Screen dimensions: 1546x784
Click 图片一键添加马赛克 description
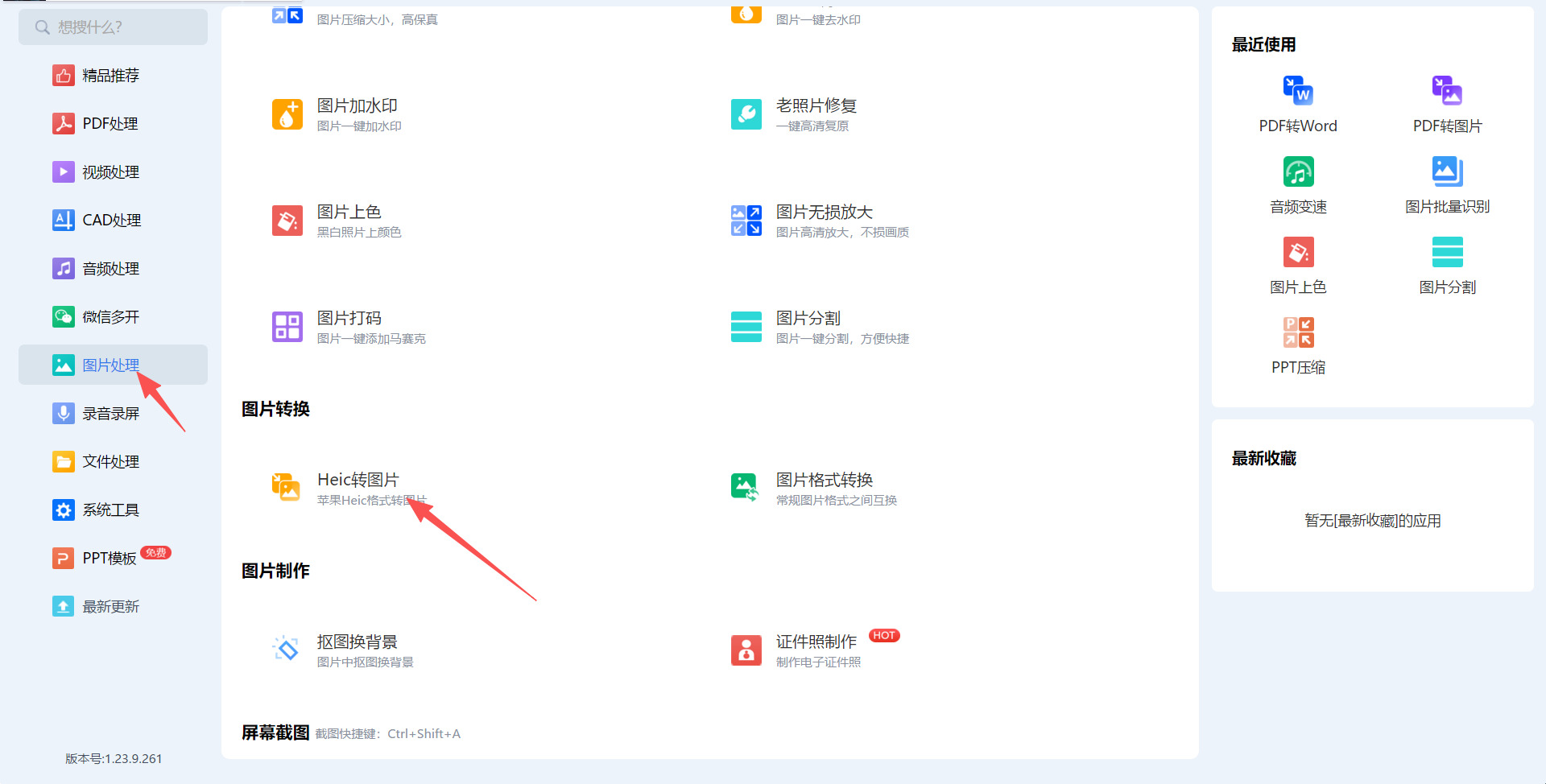[371, 339]
